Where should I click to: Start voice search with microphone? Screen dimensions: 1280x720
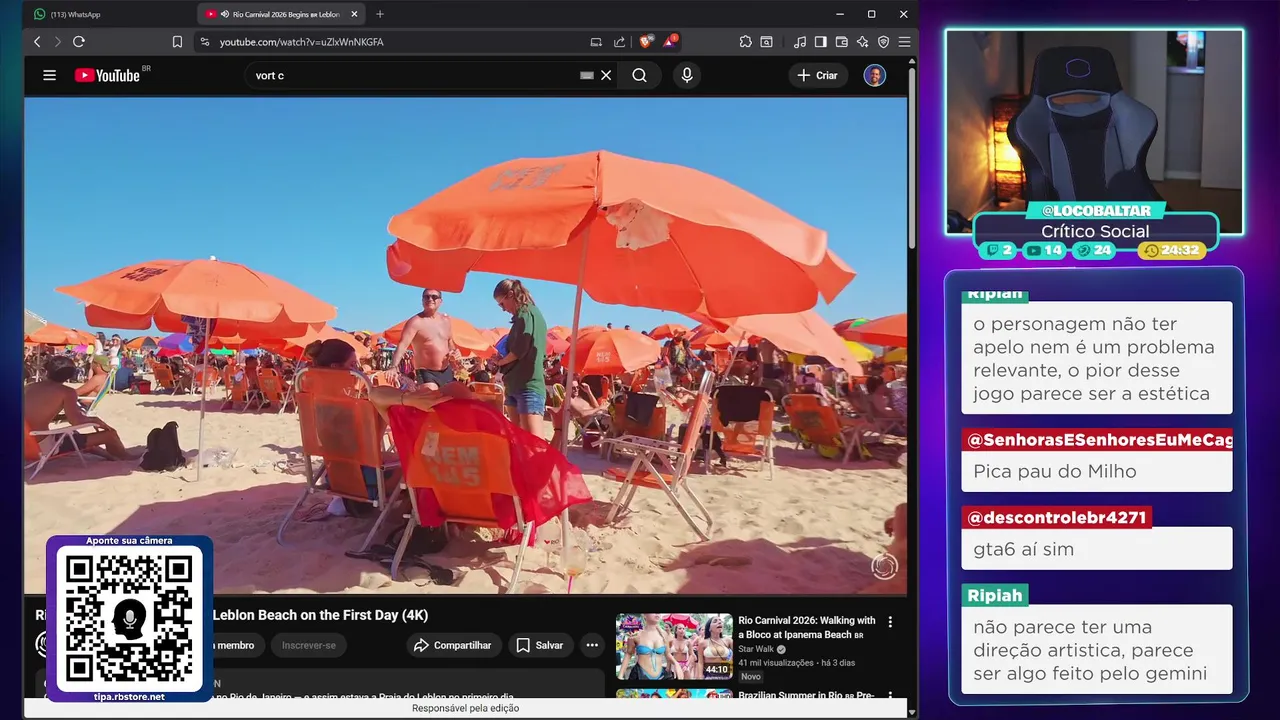(x=686, y=75)
